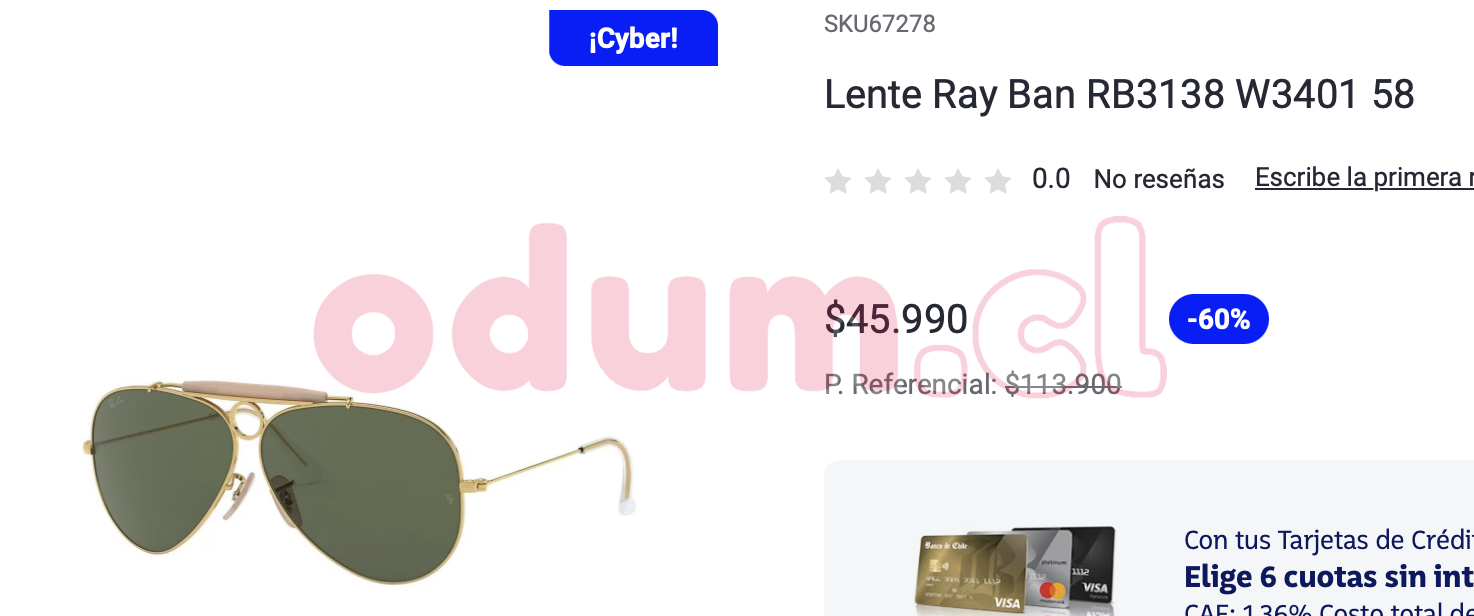Click the SKU67278 product code
1474x616 pixels.
pyautogui.click(x=880, y=24)
